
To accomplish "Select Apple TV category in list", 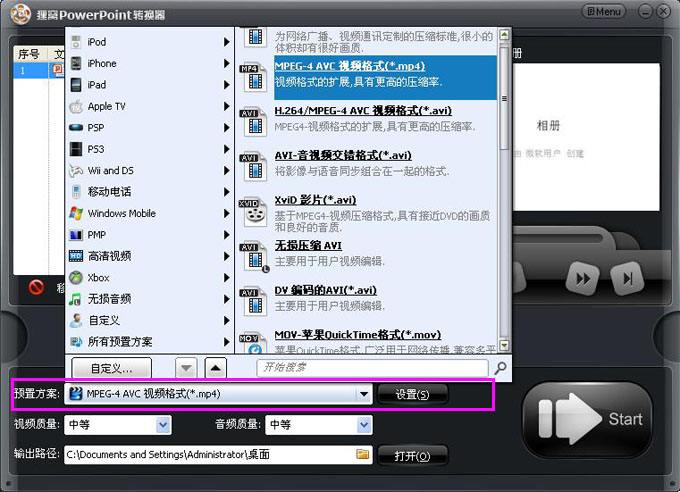I will [106, 106].
